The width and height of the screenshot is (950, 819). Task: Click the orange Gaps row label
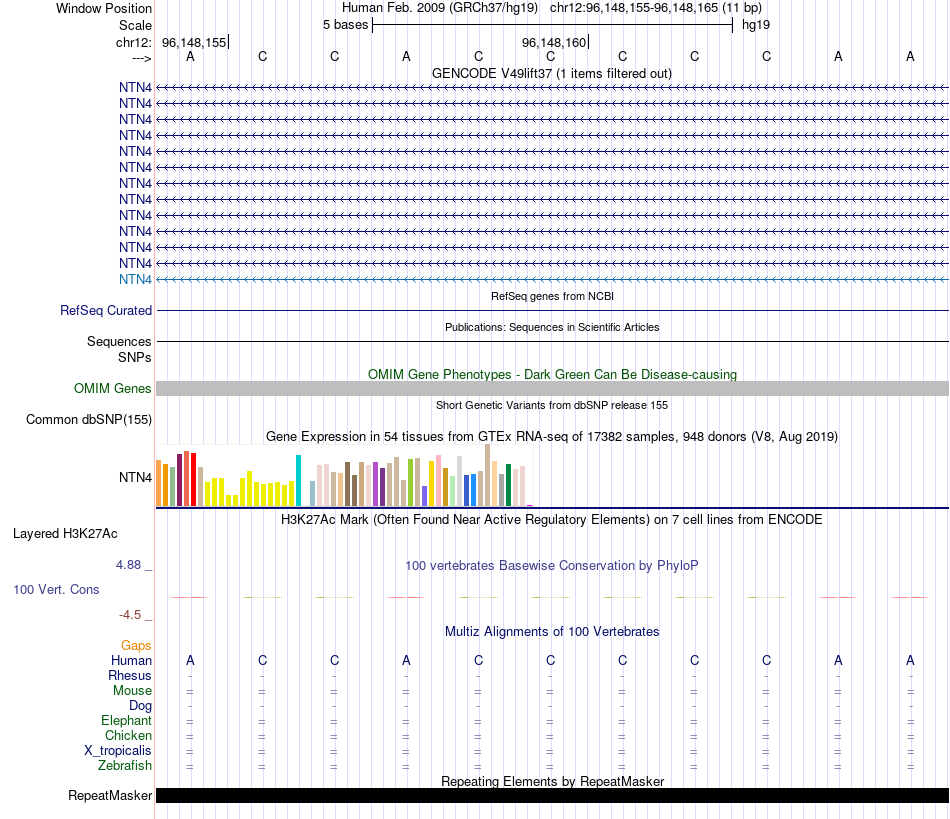[x=136, y=646]
